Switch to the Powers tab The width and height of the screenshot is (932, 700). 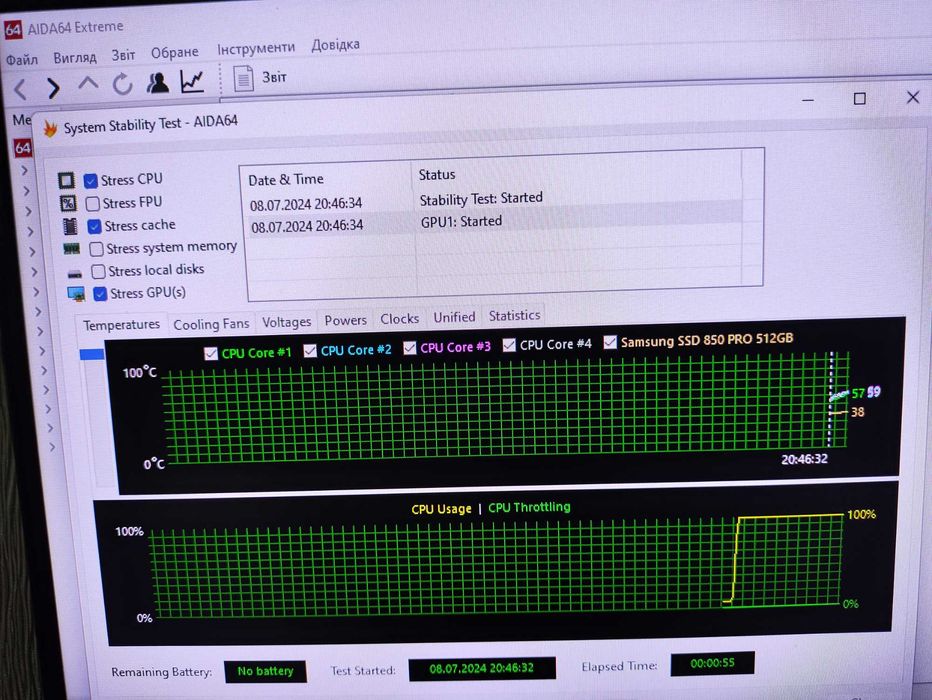[345, 320]
